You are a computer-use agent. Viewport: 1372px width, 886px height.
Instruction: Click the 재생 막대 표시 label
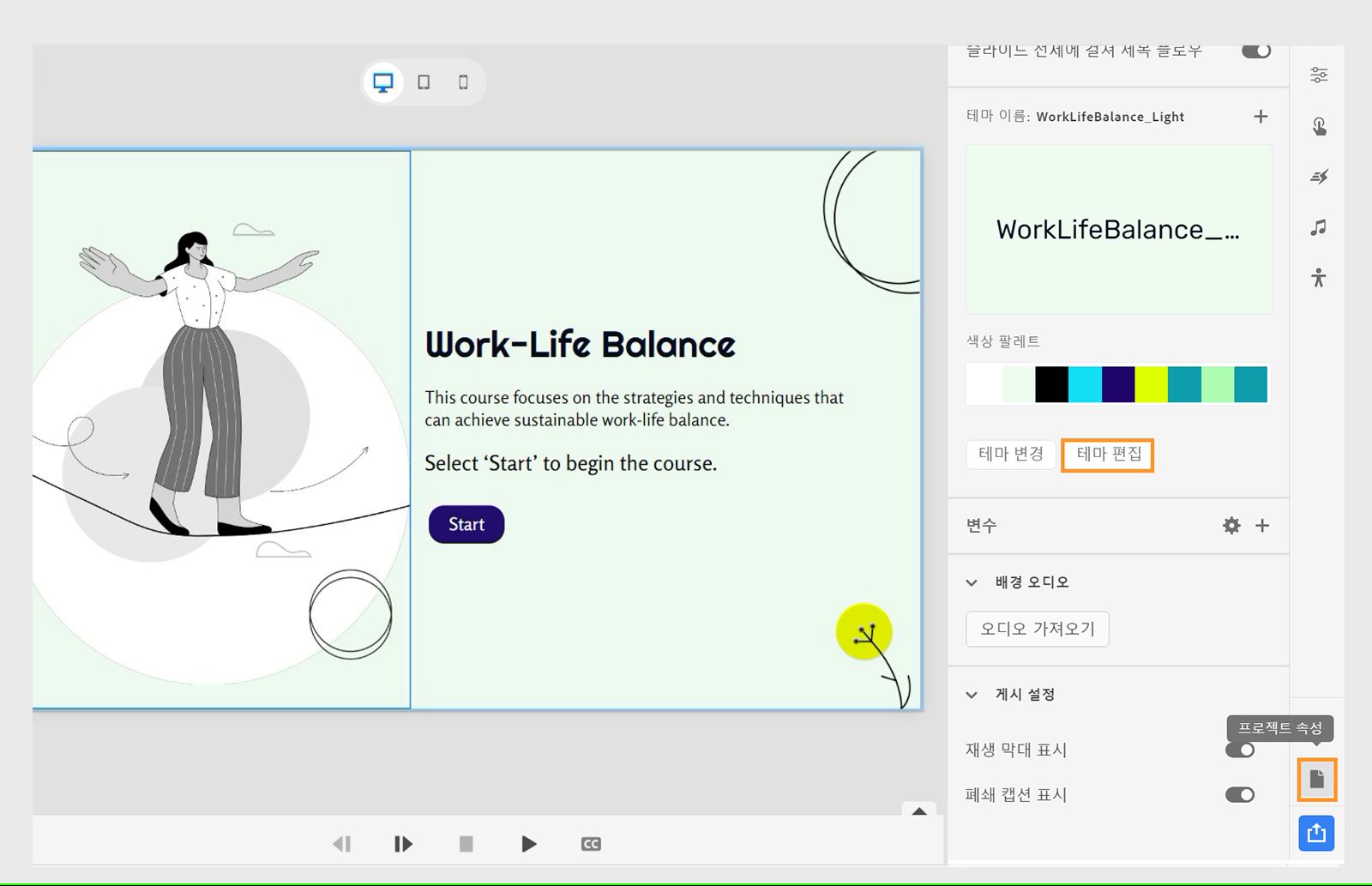click(1016, 750)
